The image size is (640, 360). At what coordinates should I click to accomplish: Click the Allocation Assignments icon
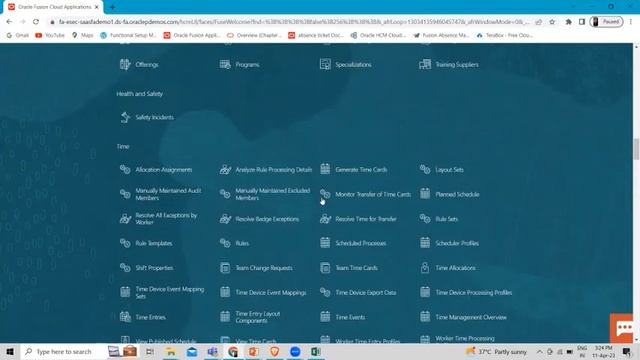point(125,169)
